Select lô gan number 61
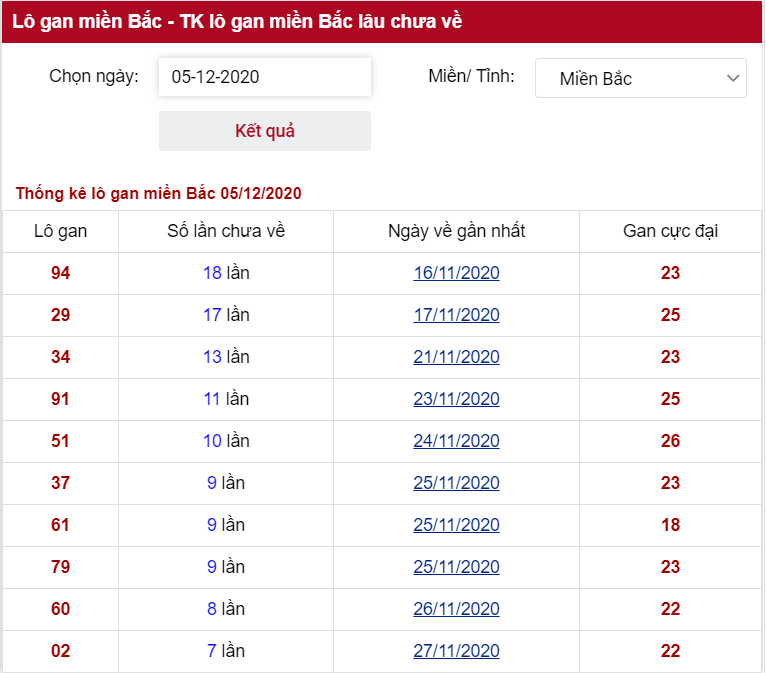 pos(61,525)
